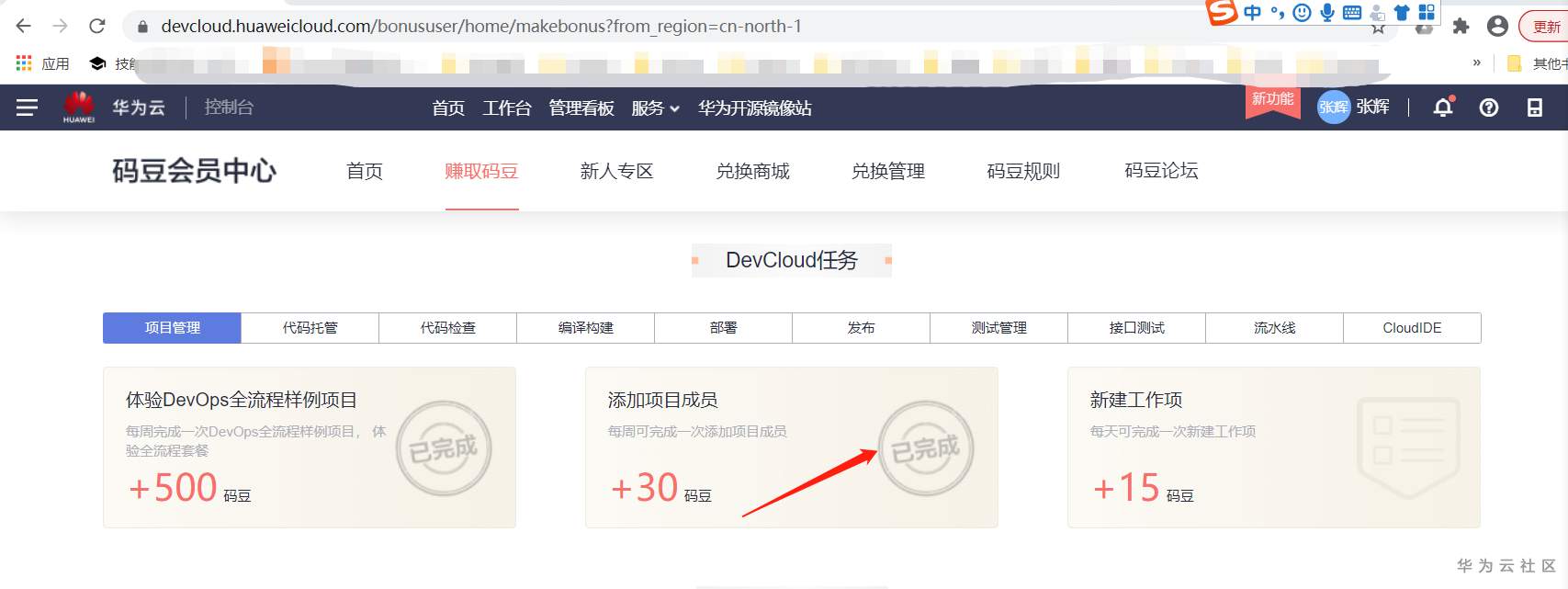Show more bookmarks with the » chevron
Viewport: 1568px width, 589px height.
click(x=1477, y=63)
